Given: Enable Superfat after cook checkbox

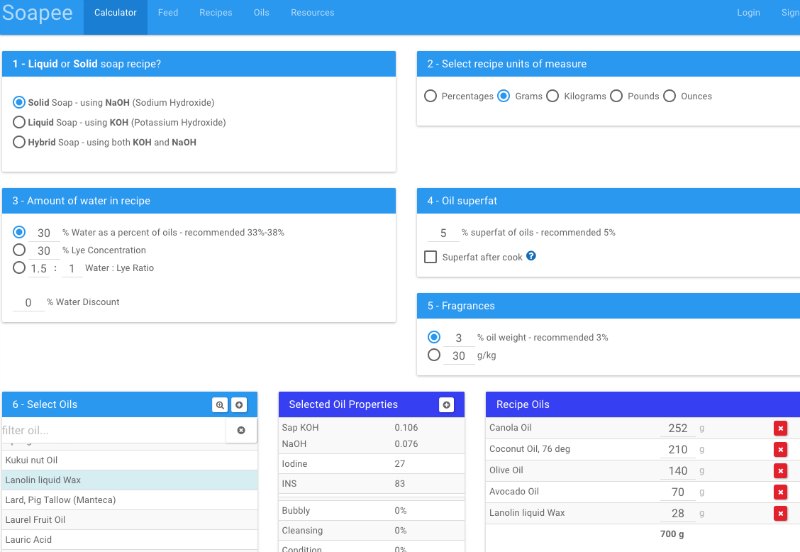Looking at the screenshot, I should tap(431, 257).
